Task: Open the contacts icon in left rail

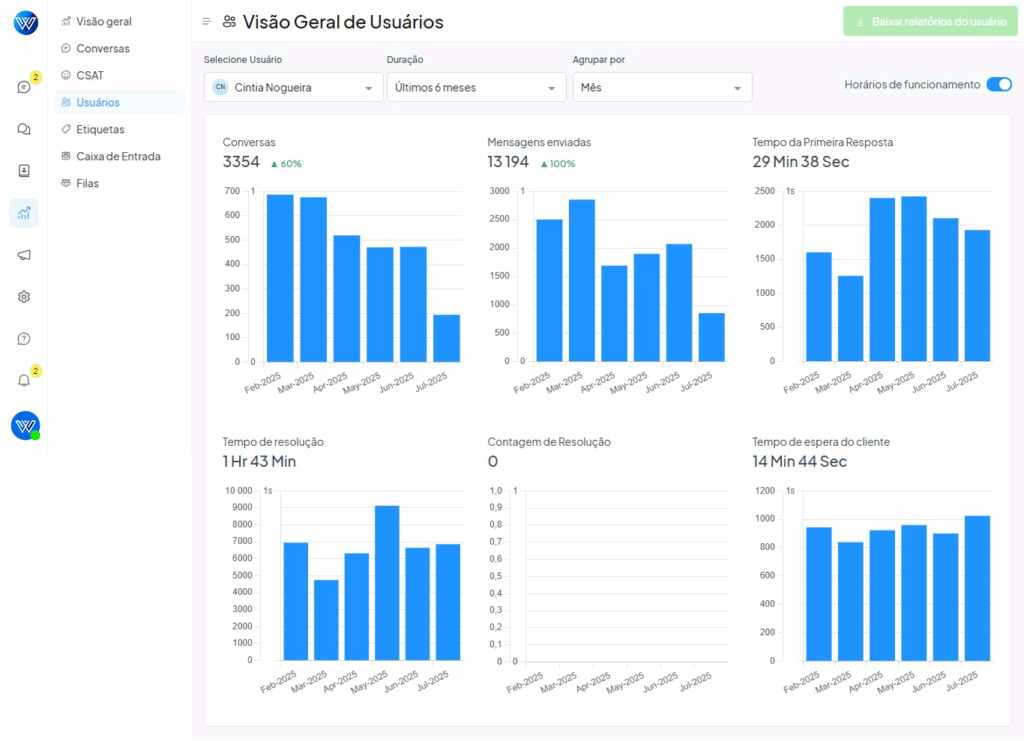Action: click(x=24, y=171)
